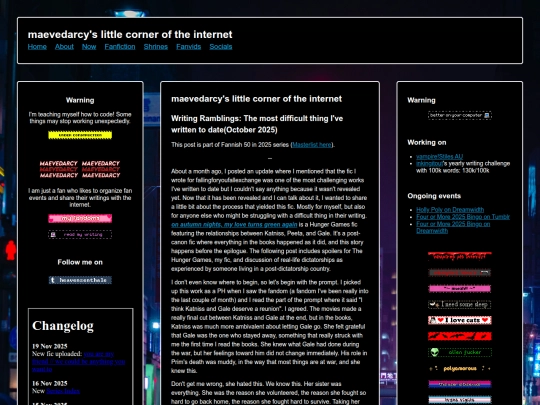Image resolution: width=540 pixels, height=405 pixels.
Task: Click the yellow under construction badge
Action: point(80,135)
